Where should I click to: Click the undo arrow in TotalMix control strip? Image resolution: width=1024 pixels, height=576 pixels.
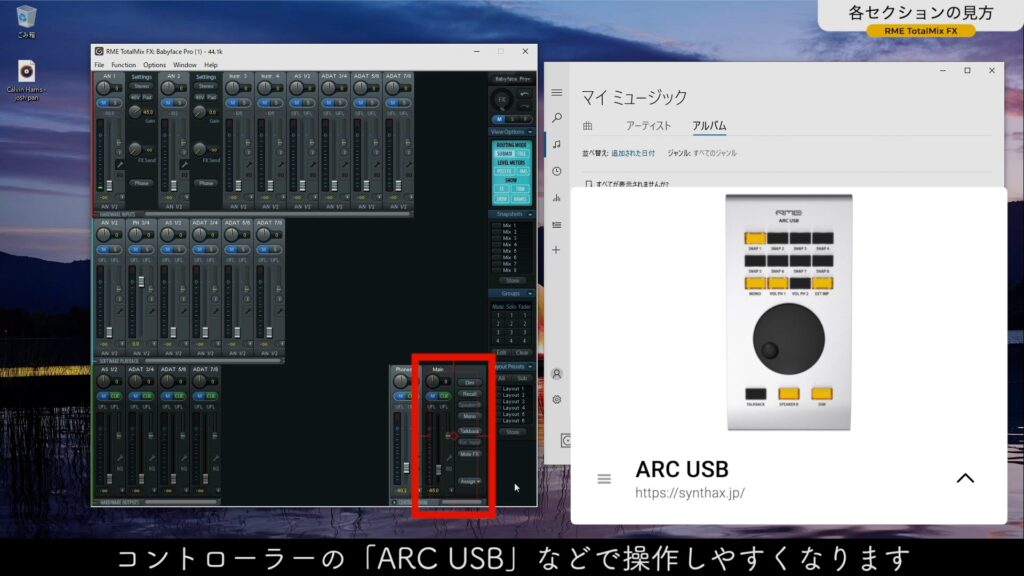point(524,95)
